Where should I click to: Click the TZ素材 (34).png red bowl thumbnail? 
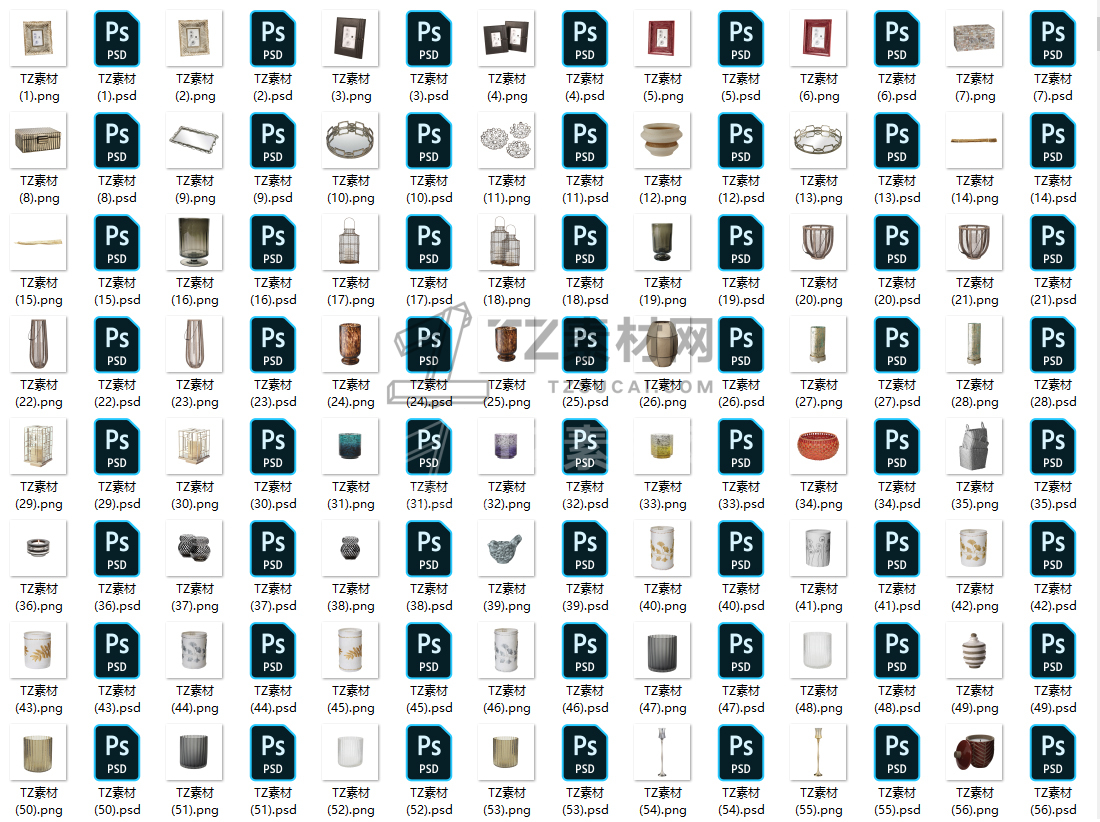[x=819, y=447]
